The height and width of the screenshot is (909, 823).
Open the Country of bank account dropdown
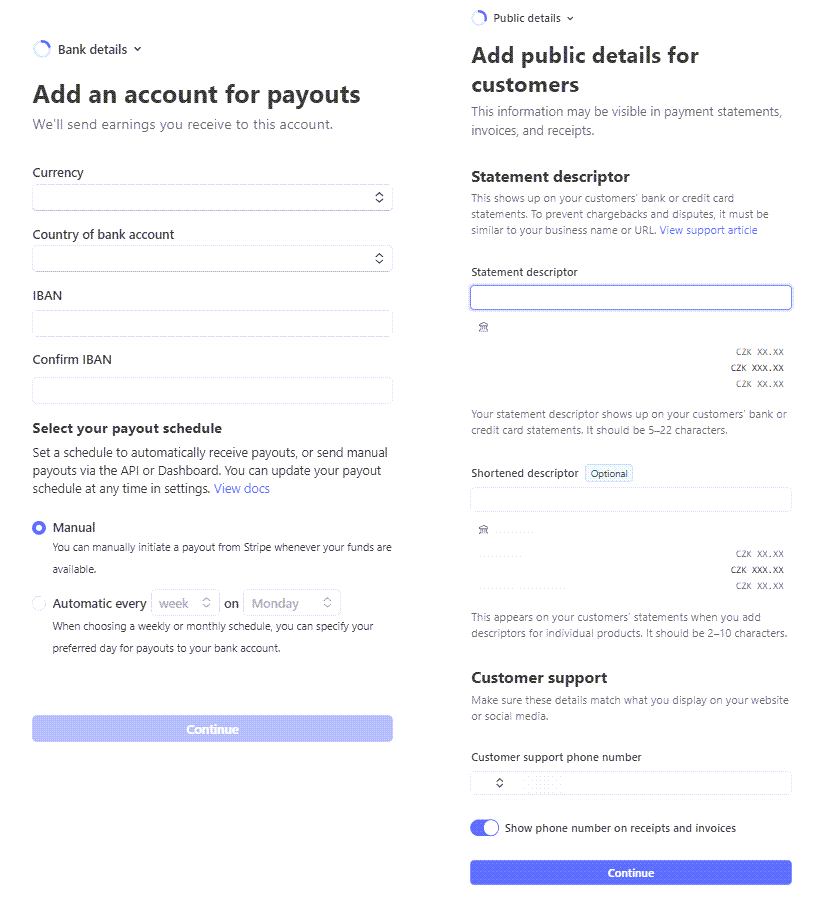[x=212, y=259]
